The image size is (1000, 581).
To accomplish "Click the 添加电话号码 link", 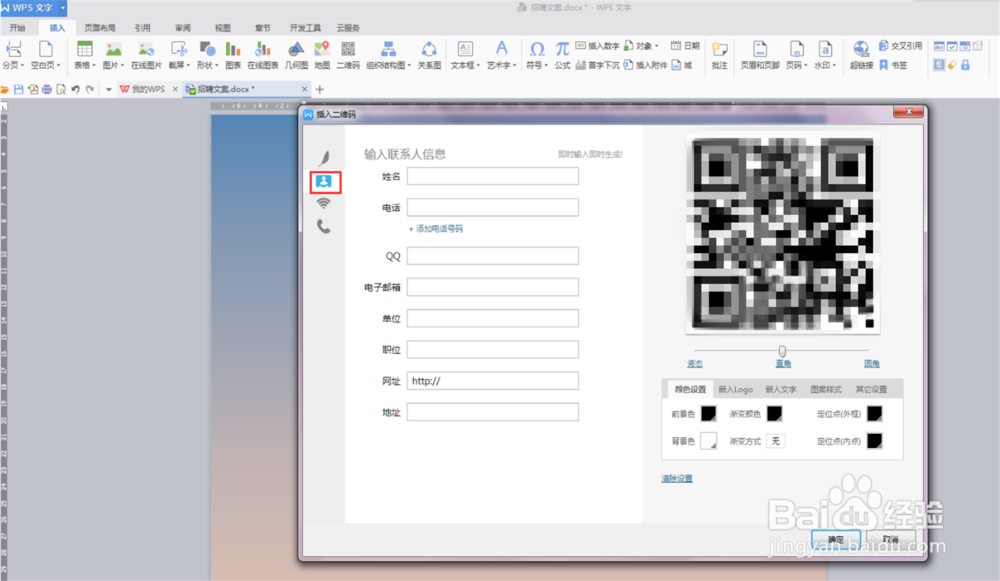I will (436, 229).
